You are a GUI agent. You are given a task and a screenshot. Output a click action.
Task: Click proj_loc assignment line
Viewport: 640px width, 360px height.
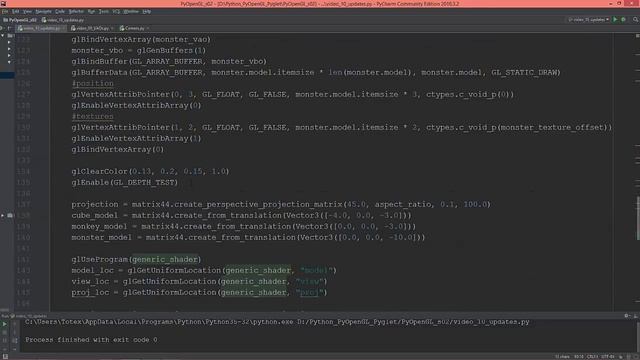click(x=200, y=293)
